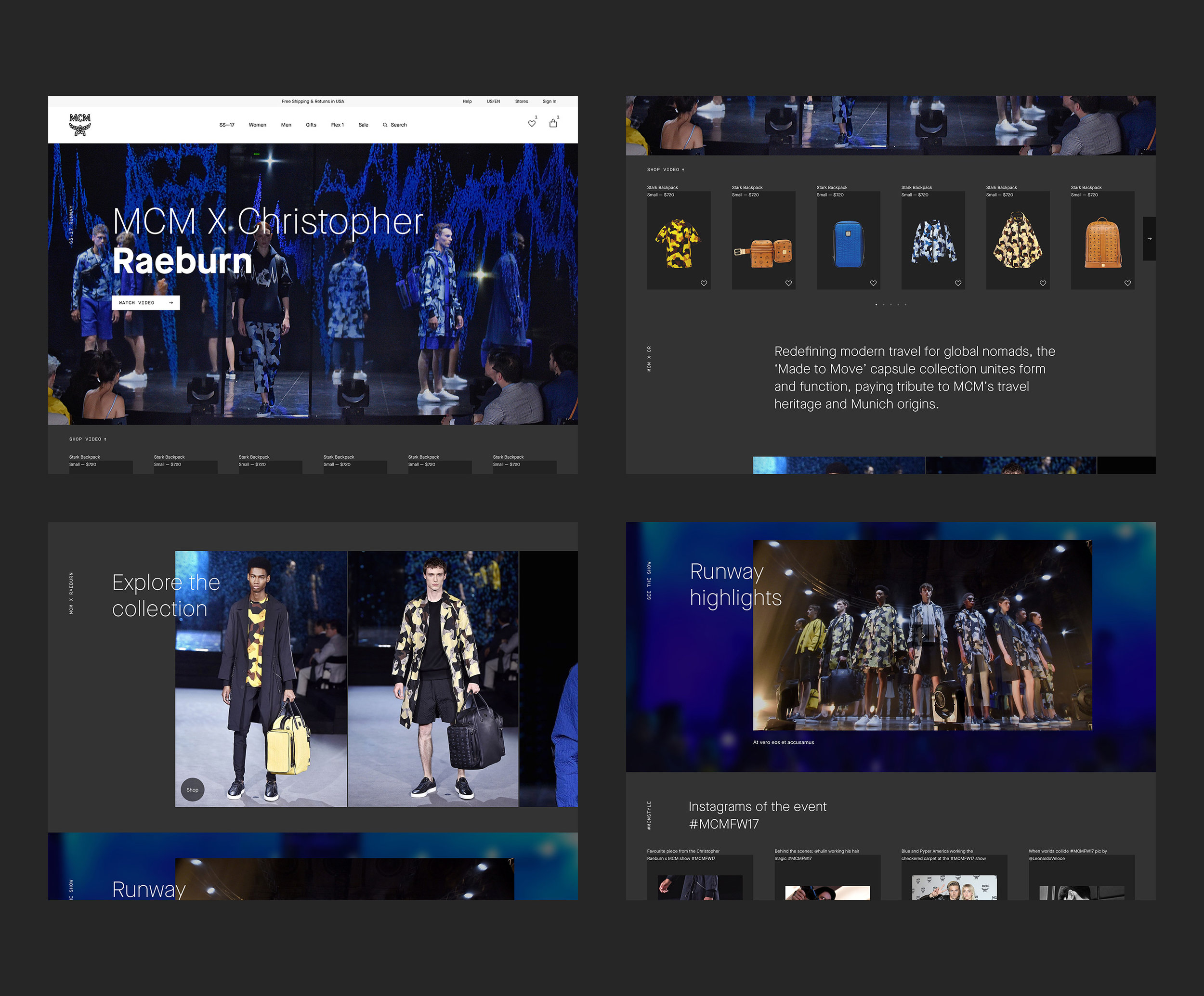The width and height of the screenshot is (1204, 996).
Task: Favorite the cognac belt bag product
Action: coord(788,283)
